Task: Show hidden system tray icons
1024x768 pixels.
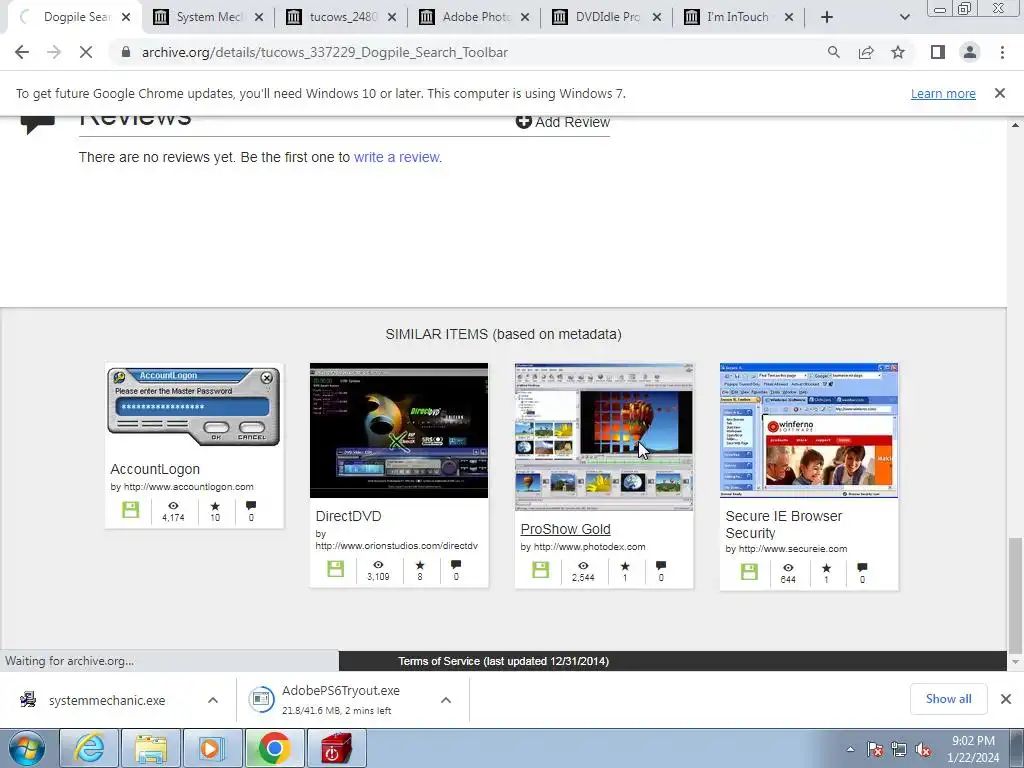Action: pyautogui.click(x=850, y=749)
